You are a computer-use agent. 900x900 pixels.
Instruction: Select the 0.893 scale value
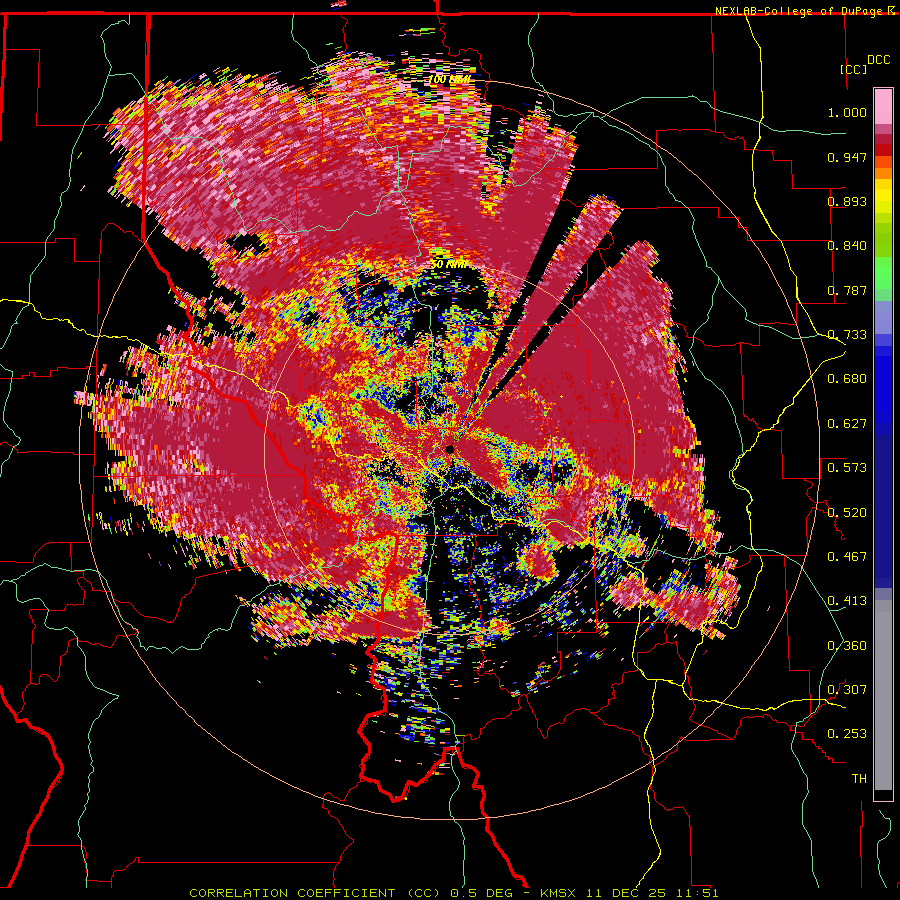847,201
